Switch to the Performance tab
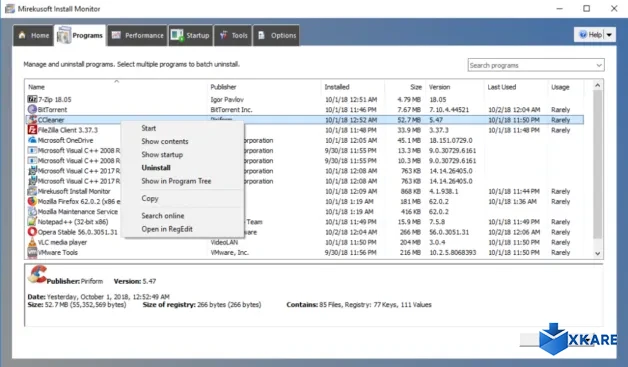This screenshot has height=367, width=628. click(137, 35)
